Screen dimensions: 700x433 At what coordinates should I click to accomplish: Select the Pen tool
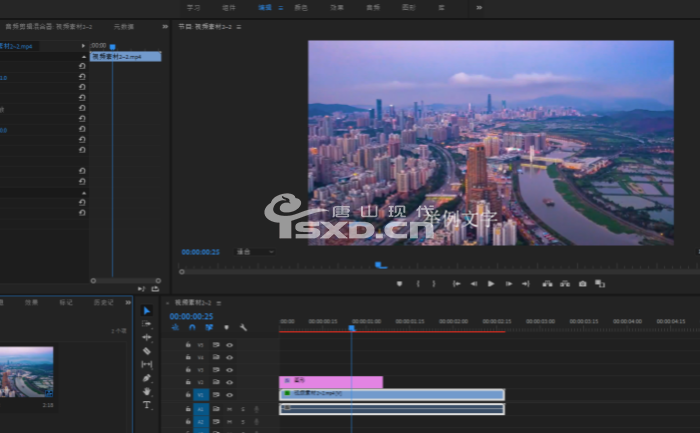(x=146, y=378)
